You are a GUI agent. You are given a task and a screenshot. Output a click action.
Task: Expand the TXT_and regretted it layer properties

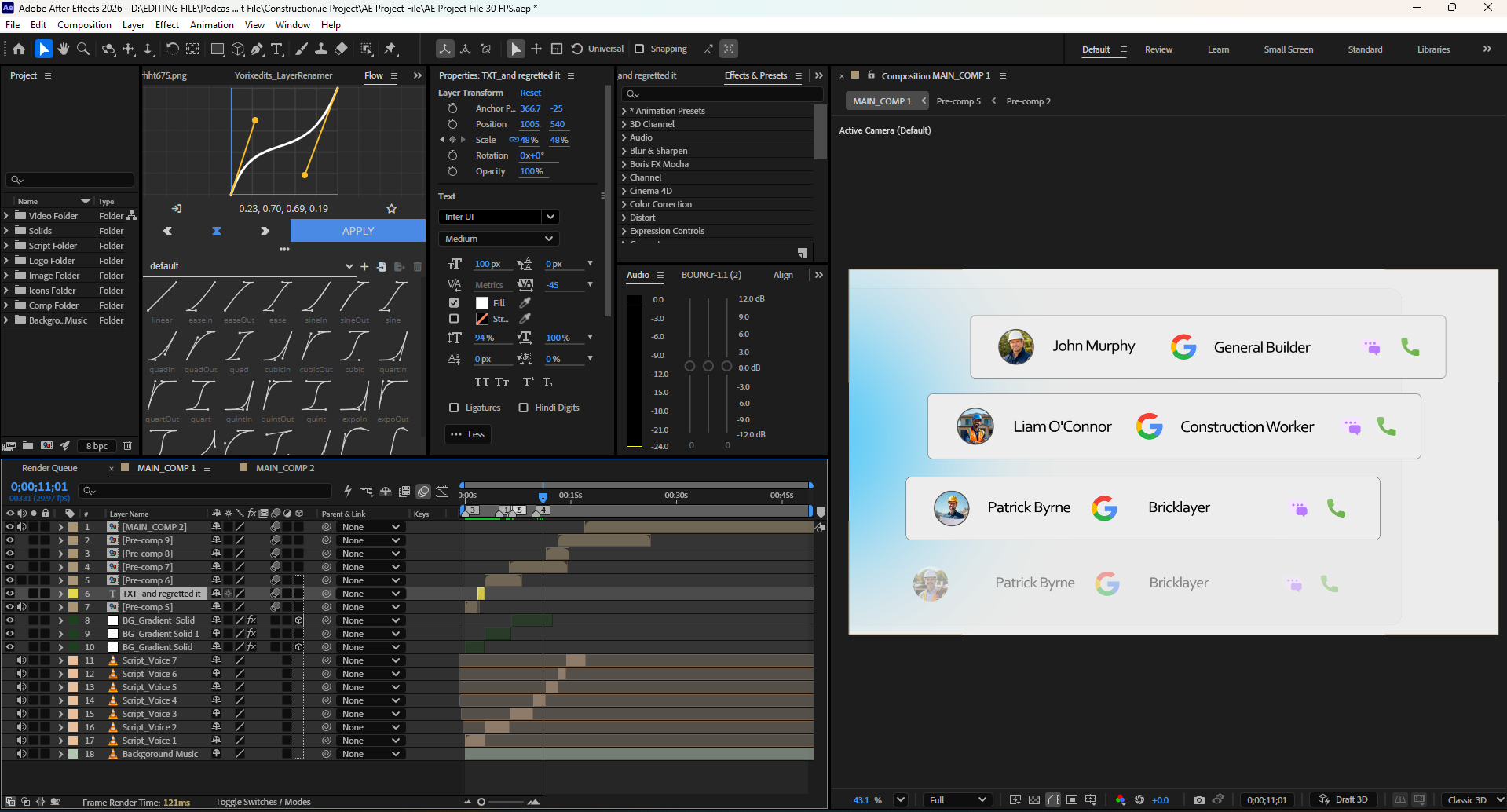[x=60, y=594]
